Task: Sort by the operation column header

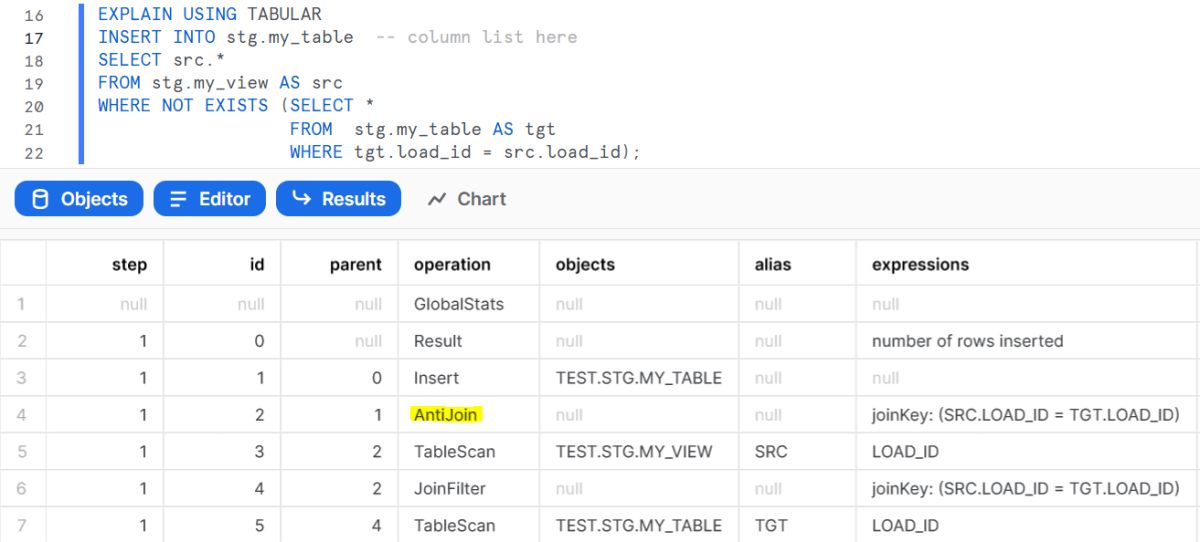Action: coord(452,265)
